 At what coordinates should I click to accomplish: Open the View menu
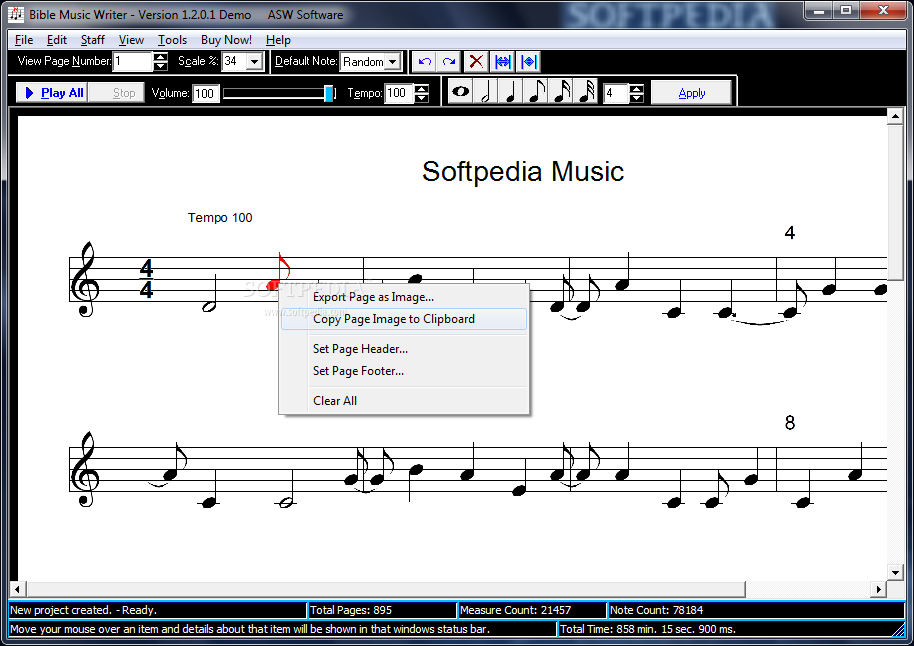pyautogui.click(x=131, y=40)
